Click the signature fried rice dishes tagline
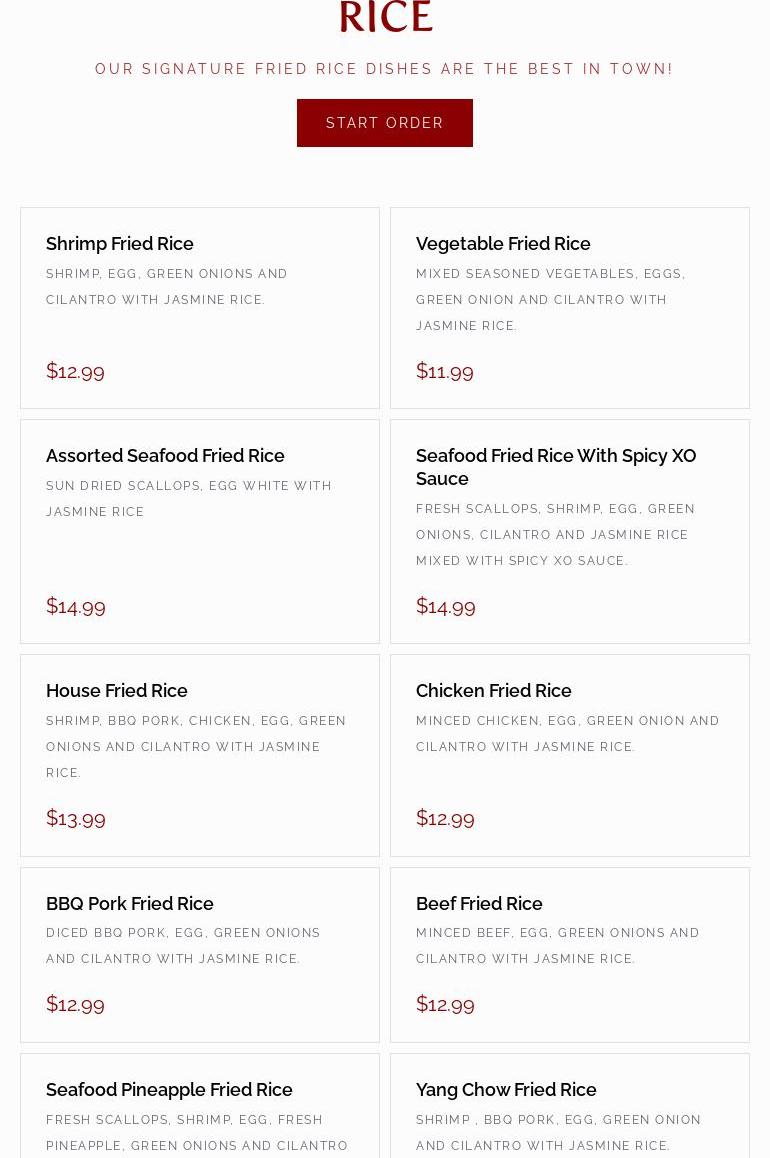The width and height of the screenshot is (770, 1158). pyautogui.click(x=385, y=69)
